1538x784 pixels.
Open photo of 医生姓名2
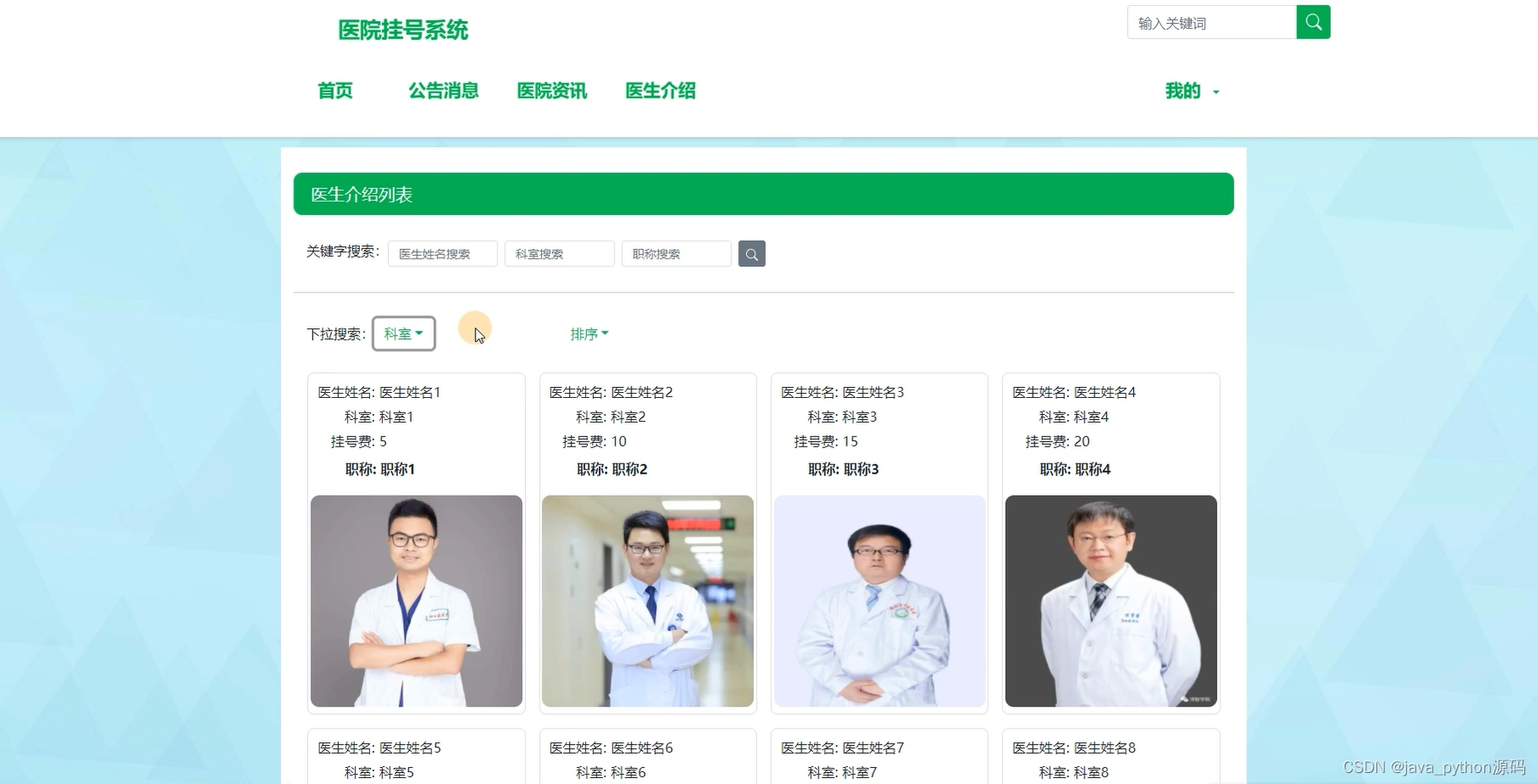click(648, 601)
